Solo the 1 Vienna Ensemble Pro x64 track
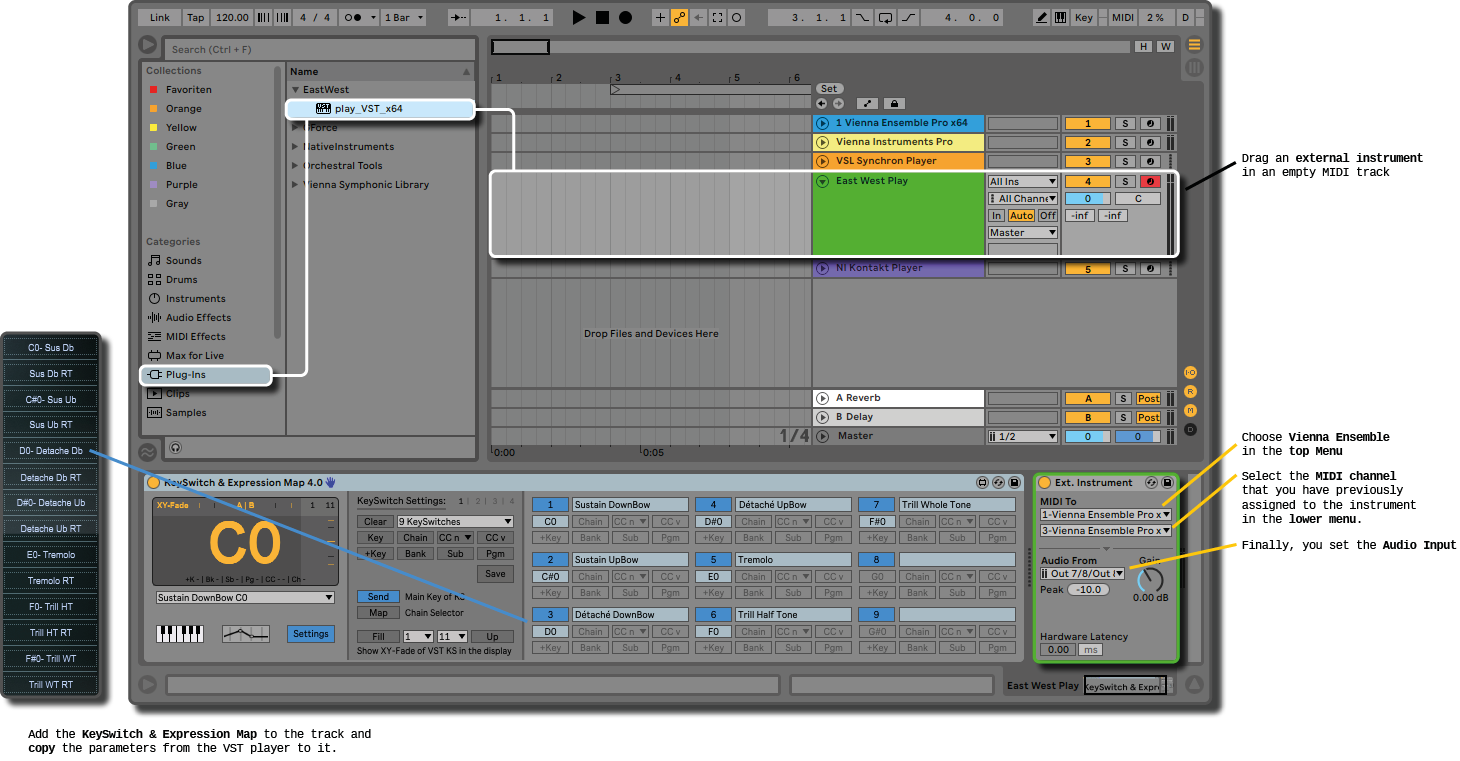1460x761 pixels. (1125, 124)
